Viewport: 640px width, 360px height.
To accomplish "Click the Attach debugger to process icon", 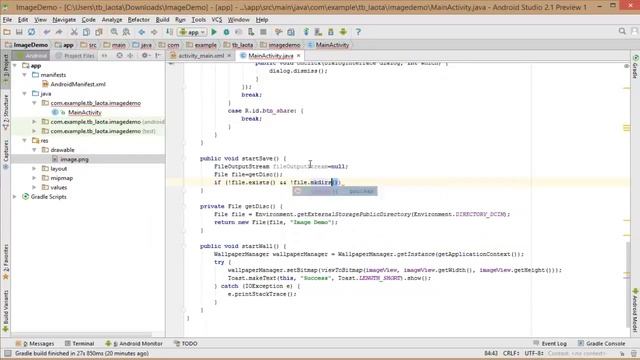I will [251, 32].
